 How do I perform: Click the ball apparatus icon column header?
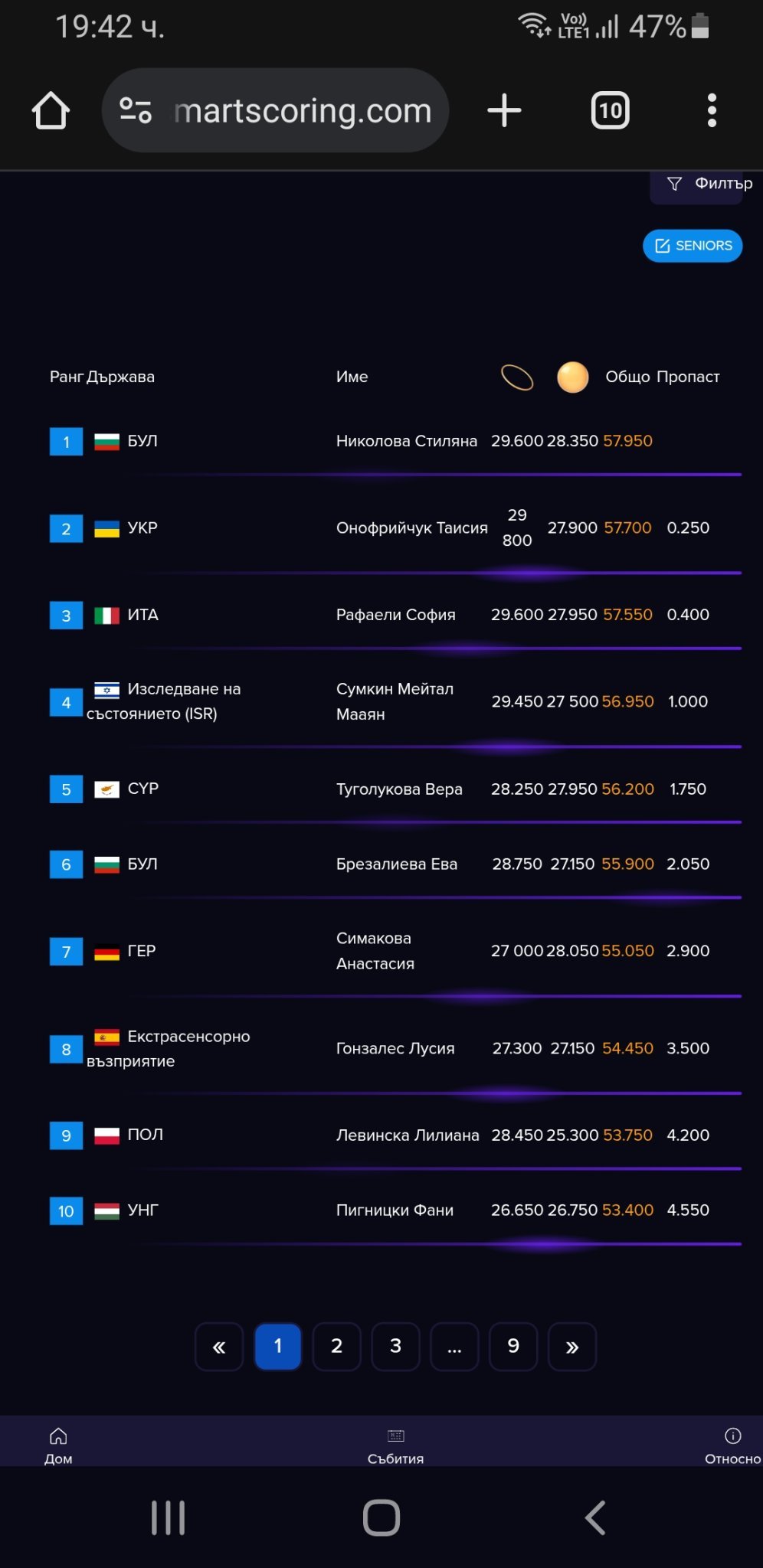(x=572, y=377)
